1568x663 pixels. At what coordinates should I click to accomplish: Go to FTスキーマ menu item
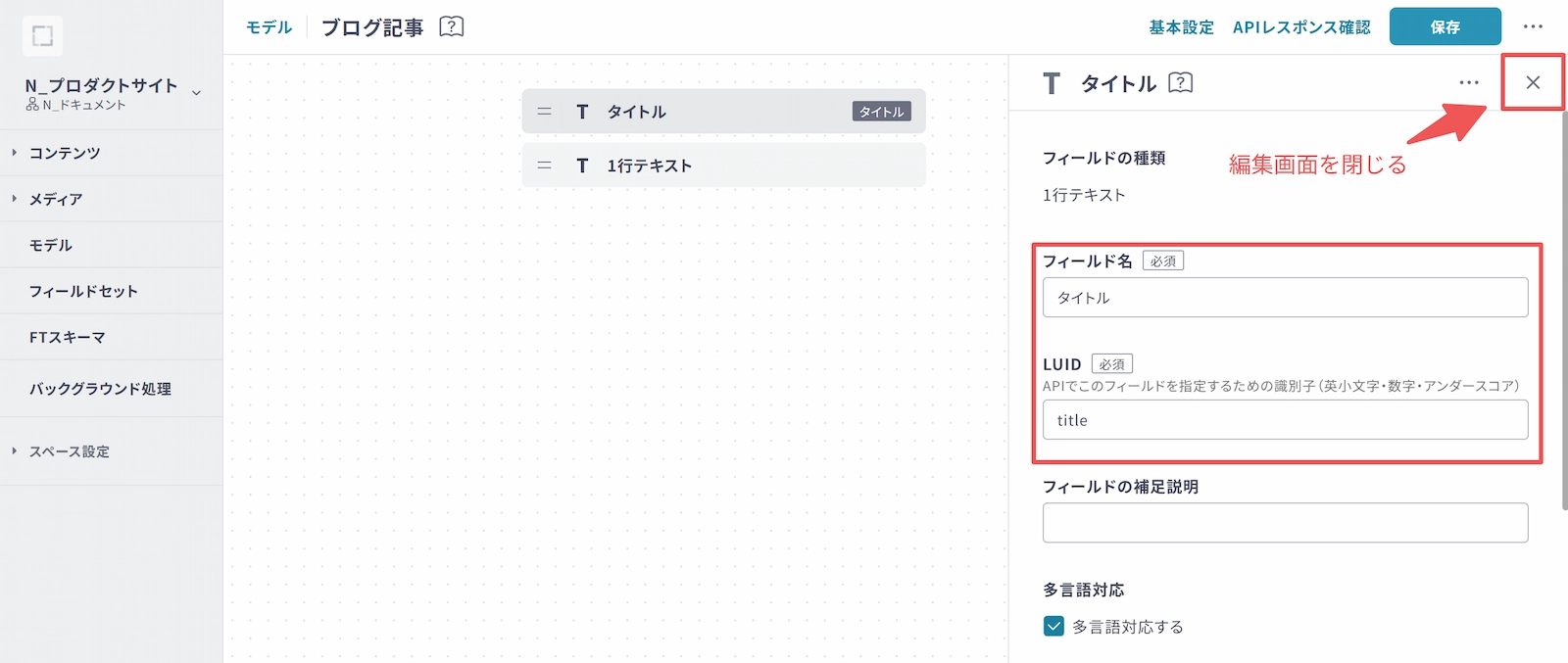[67, 337]
